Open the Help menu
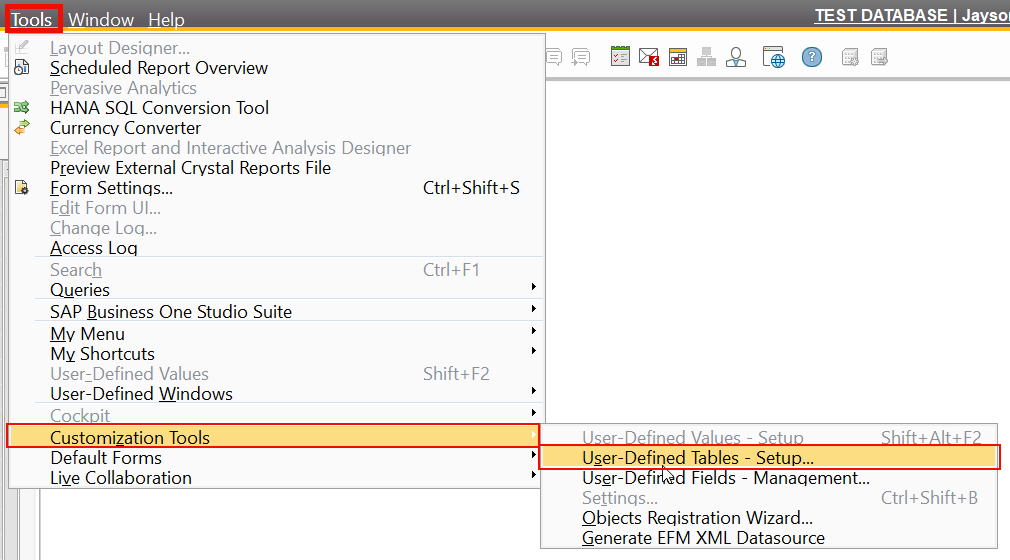Image resolution: width=1010 pixels, height=560 pixels. [166, 19]
